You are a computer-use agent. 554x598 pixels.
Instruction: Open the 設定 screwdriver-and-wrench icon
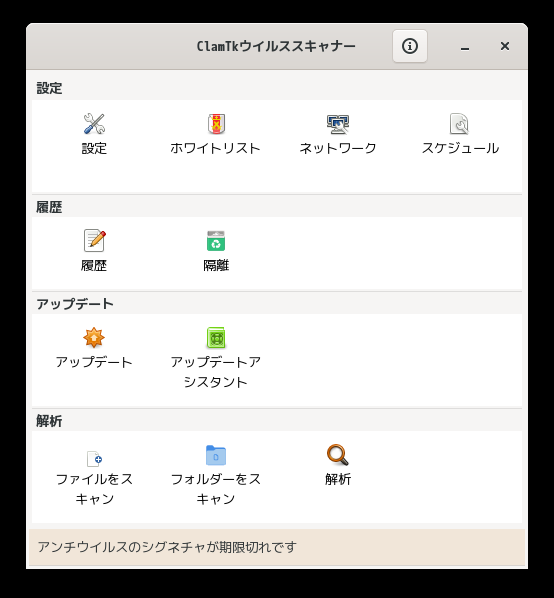pos(94,124)
